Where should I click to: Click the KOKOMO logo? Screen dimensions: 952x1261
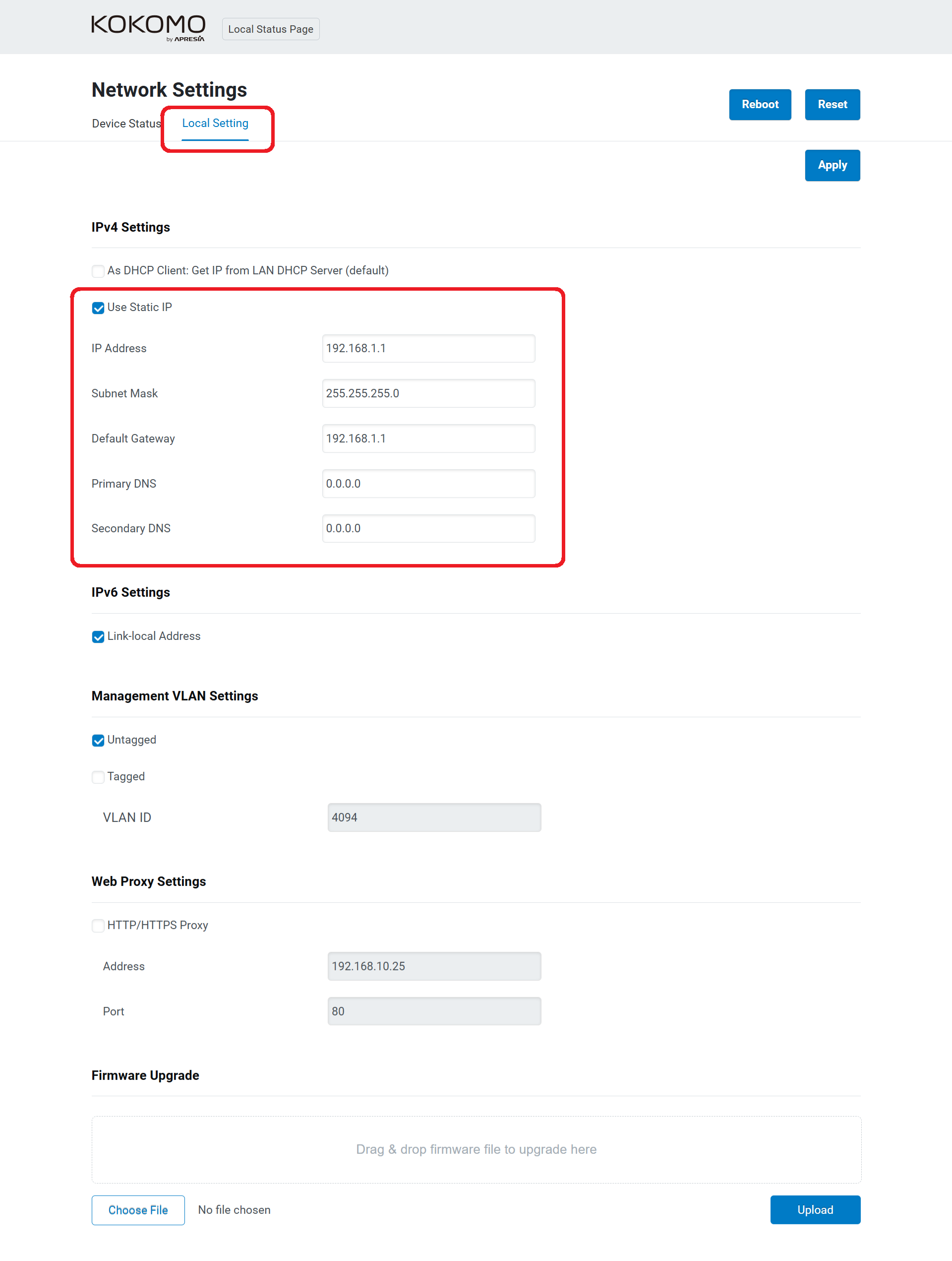pos(148,27)
